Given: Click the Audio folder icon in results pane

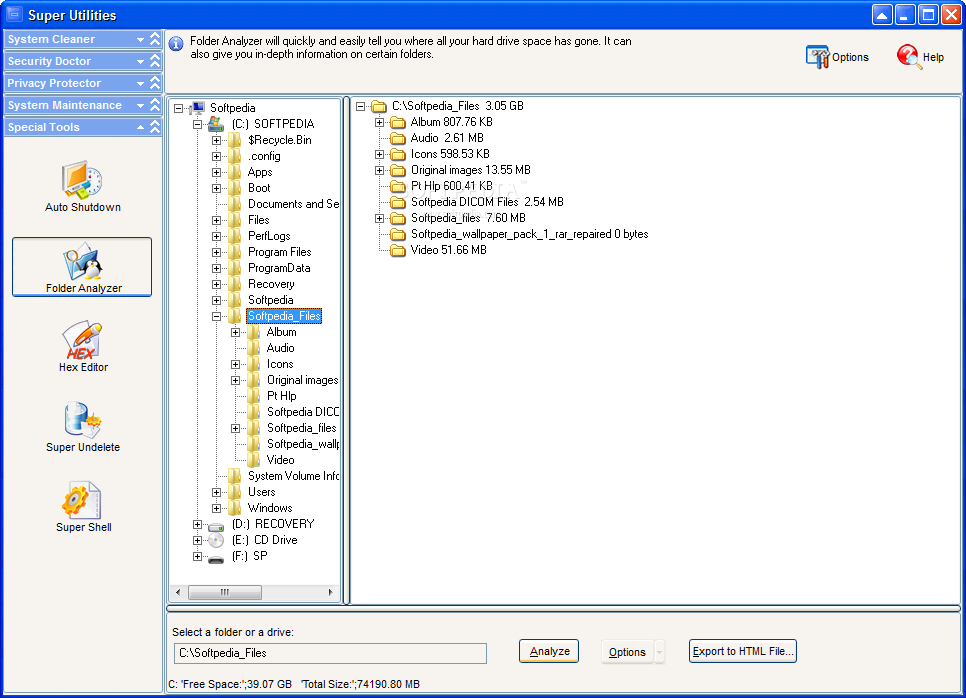Looking at the screenshot, I should click(x=398, y=138).
